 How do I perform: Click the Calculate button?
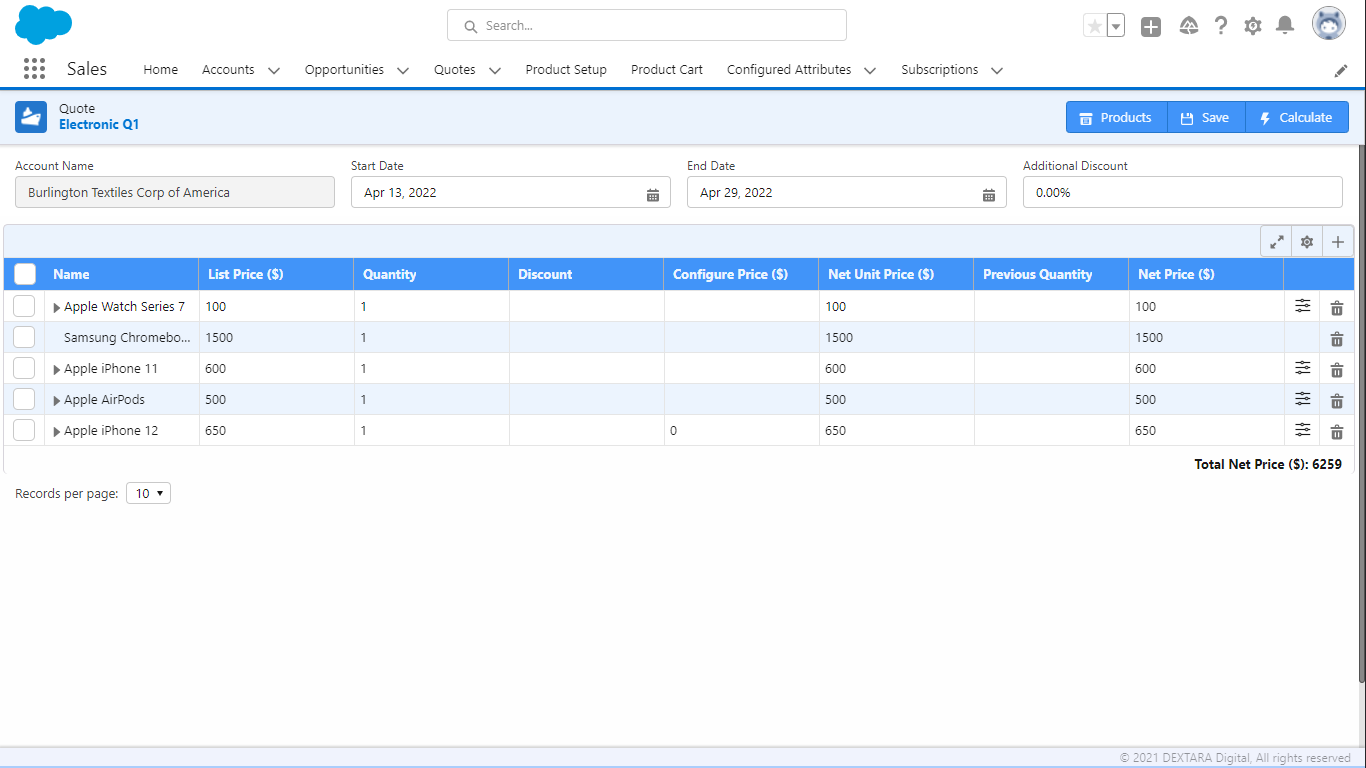click(1296, 118)
